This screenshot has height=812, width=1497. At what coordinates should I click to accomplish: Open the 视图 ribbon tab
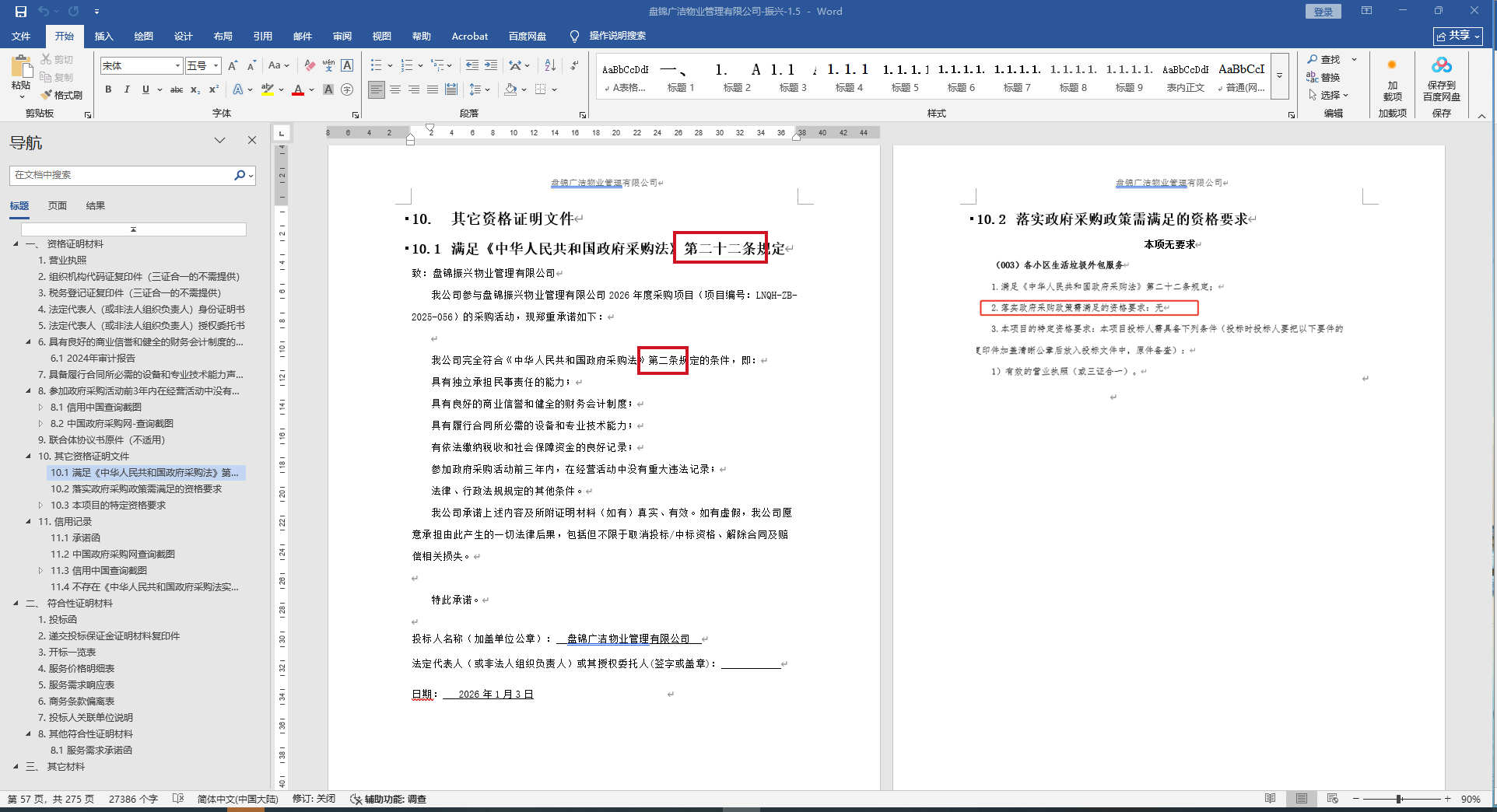pyautogui.click(x=381, y=36)
